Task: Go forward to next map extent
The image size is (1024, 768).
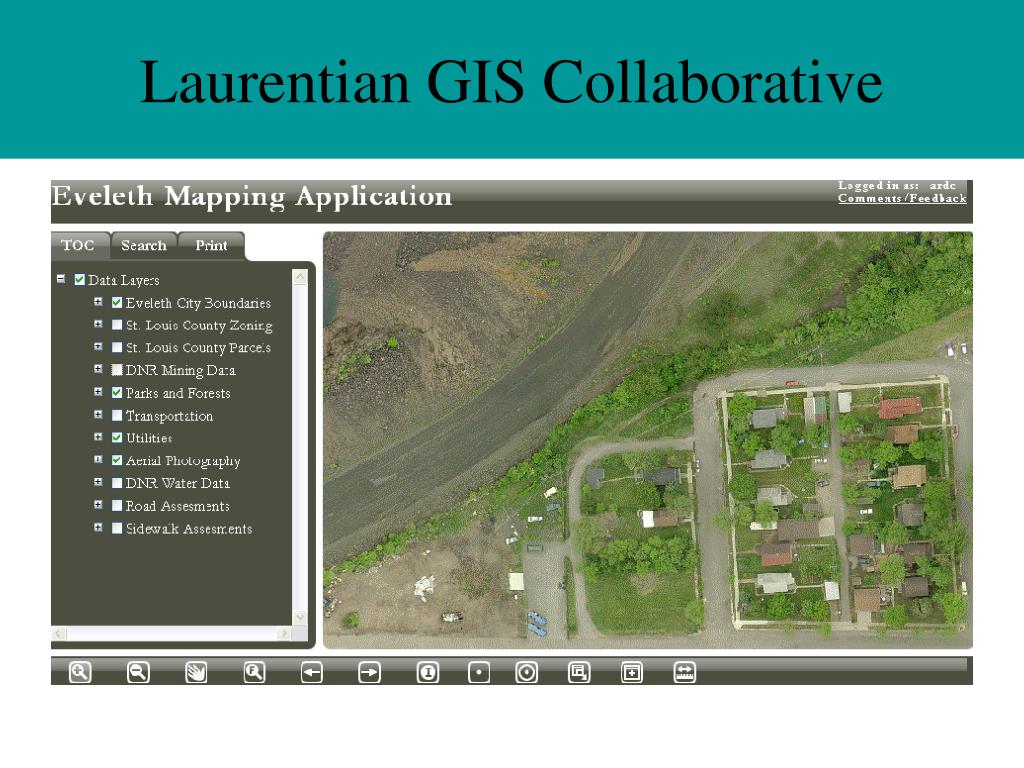Action: (x=370, y=672)
